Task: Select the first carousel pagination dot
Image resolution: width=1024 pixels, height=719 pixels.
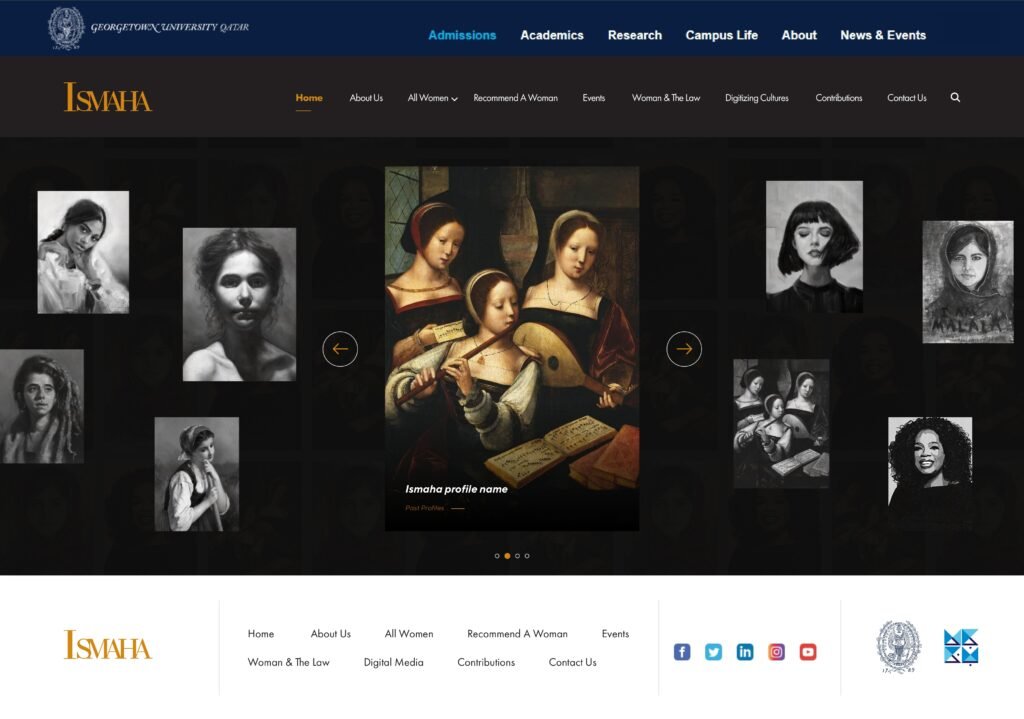Action: click(x=497, y=556)
